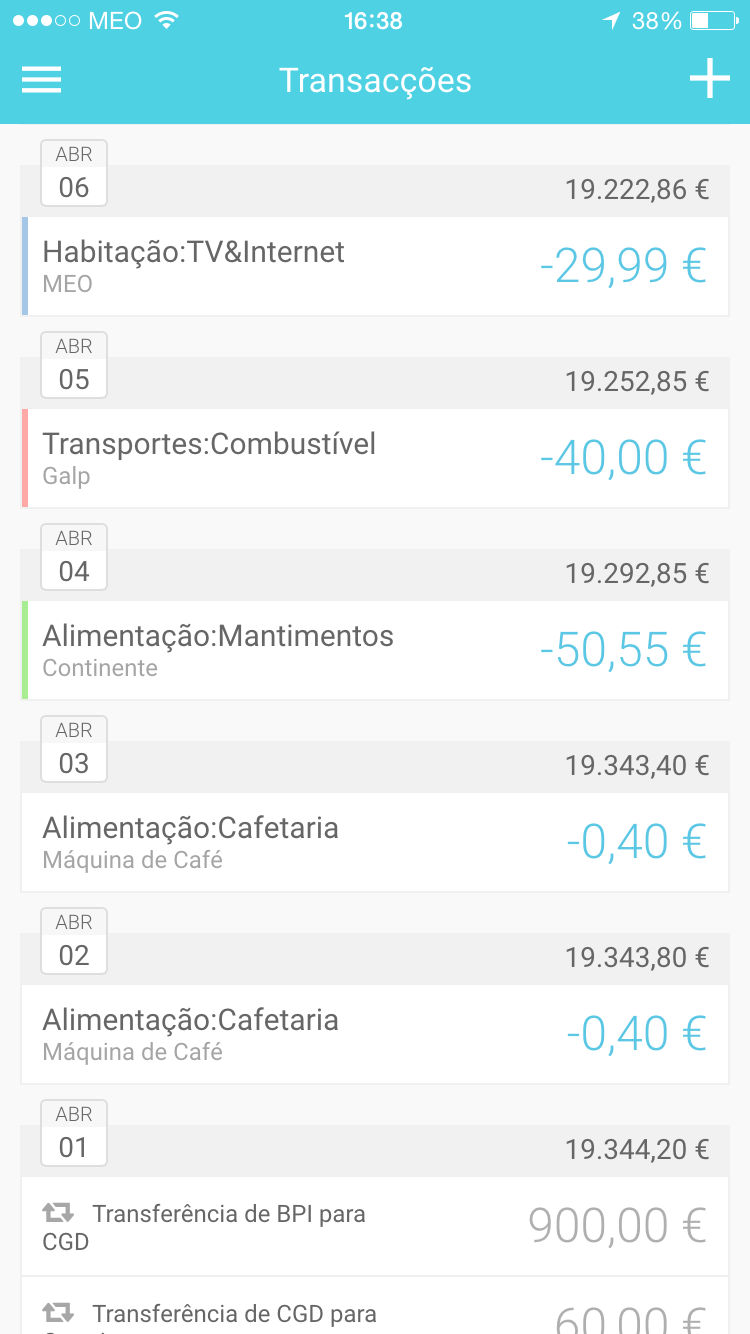Select the ABR 06 date badge
Screen dimensions: 750x1334
pos(74,174)
